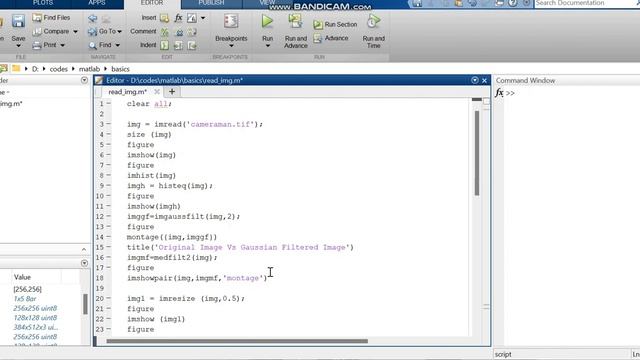Click the increase indent icon
Image resolution: width=640 pixels, height=360 pixels.
tap(178, 45)
